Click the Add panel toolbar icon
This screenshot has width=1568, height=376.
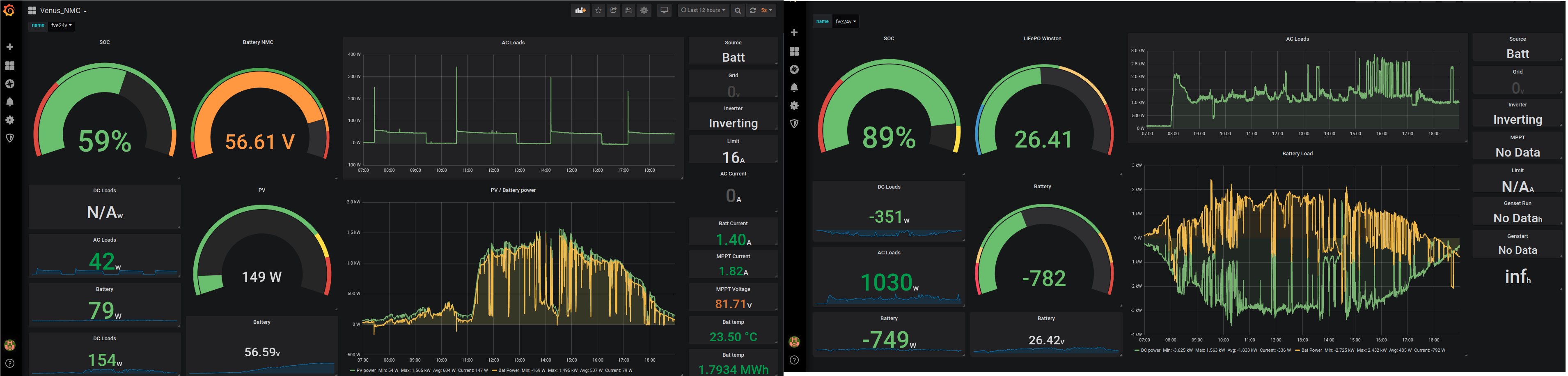click(x=580, y=10)
